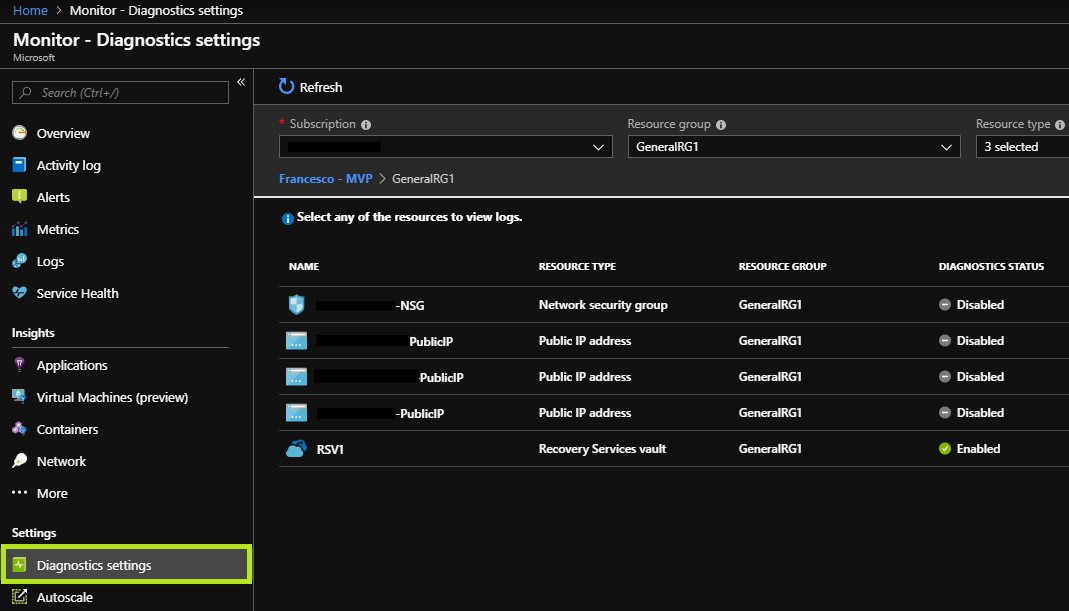Click the Subscription info icon
The width and height of the screenshot is (1069, 611).
click(x=366, y=125)
